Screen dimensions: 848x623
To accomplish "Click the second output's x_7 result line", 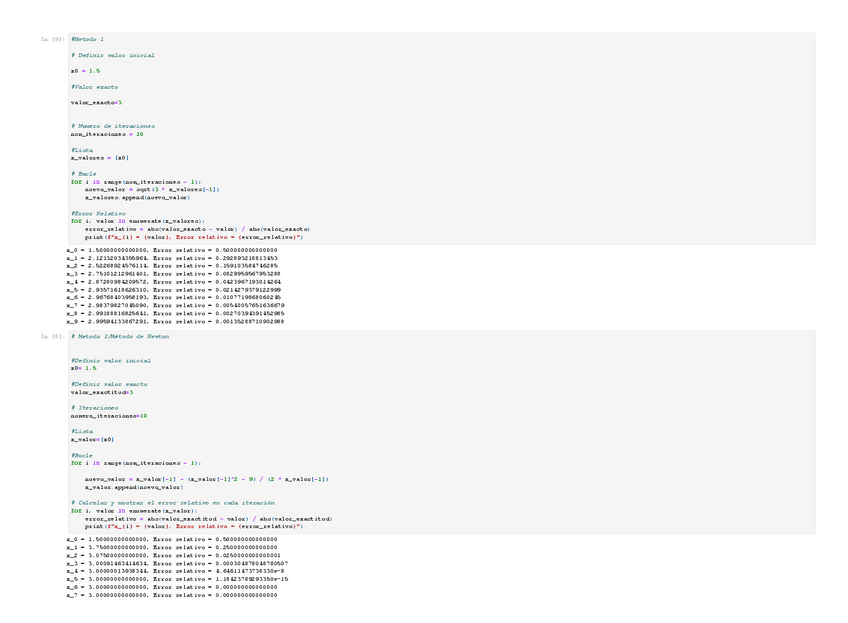I will tap(172, 595).
